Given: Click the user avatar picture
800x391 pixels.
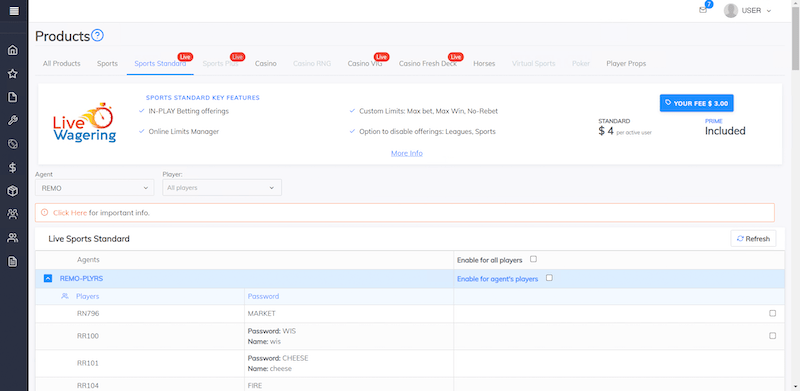Looking at the screenshot, I should click(731, 10).
